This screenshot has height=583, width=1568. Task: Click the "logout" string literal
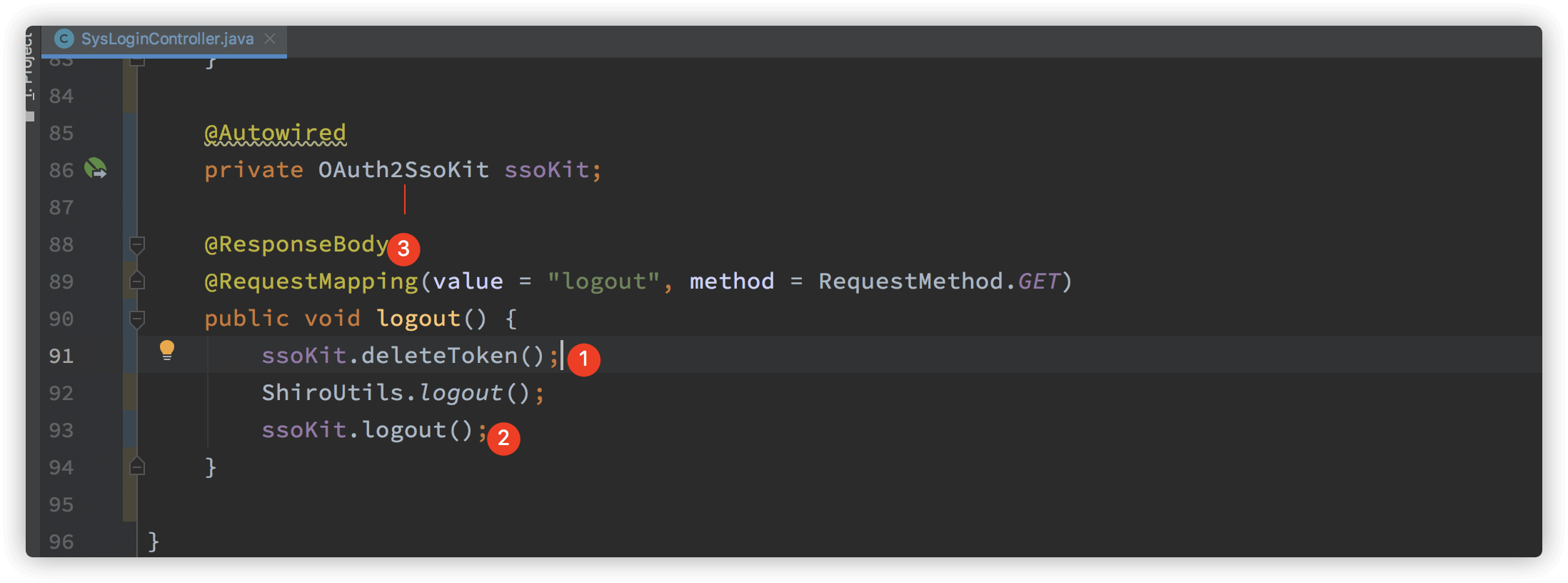coord(603,281)
